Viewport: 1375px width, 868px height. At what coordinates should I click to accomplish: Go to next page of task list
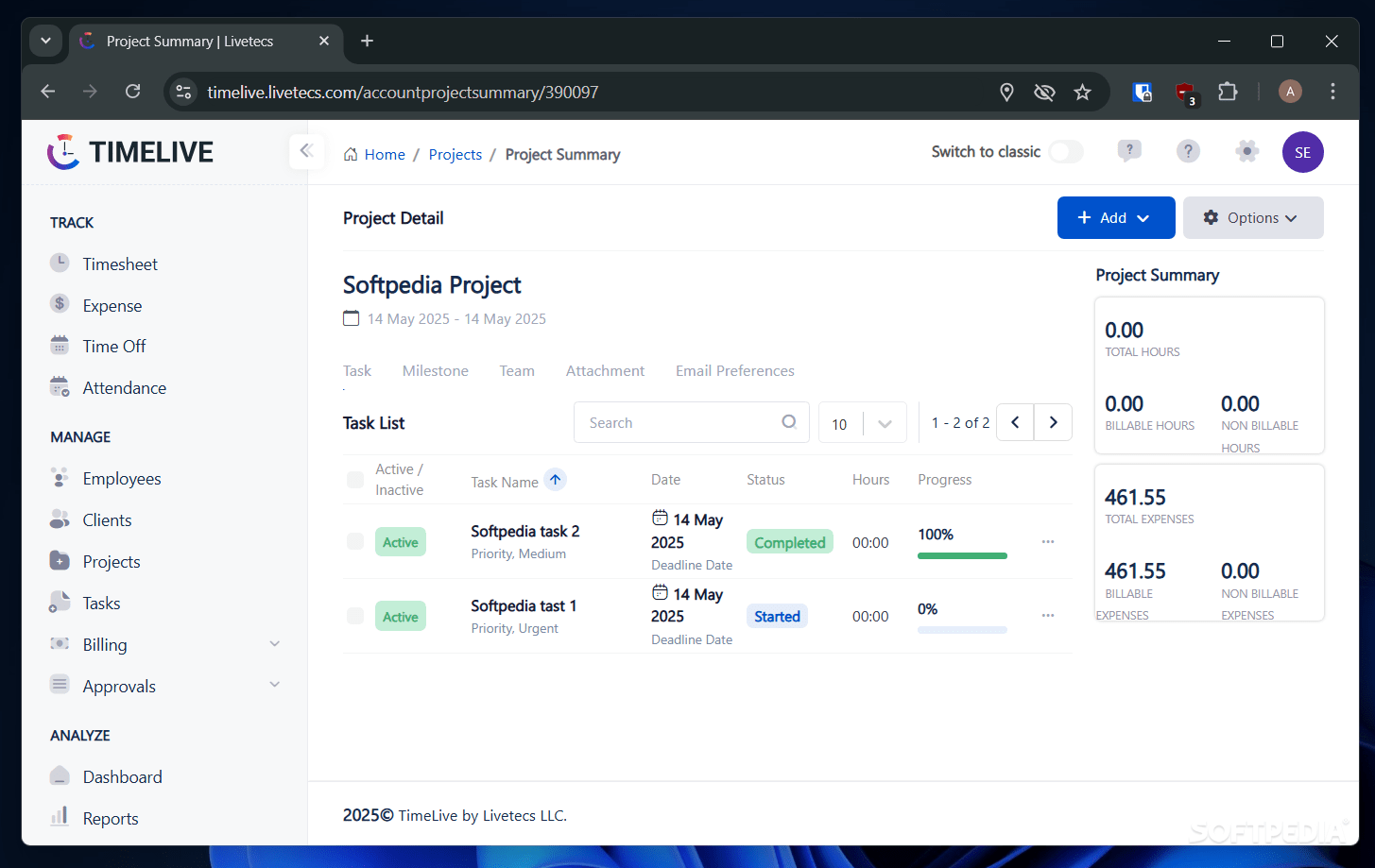coord(1053,422)
